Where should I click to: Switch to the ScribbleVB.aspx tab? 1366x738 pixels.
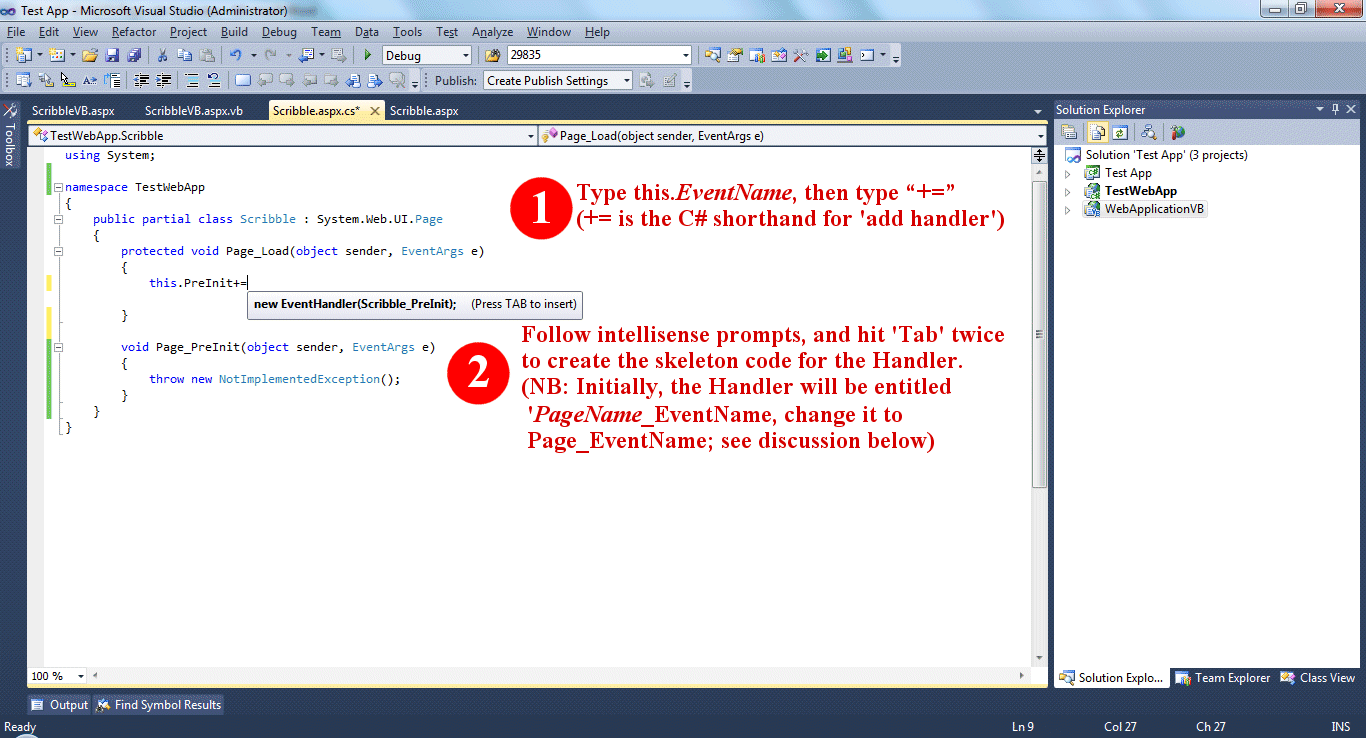(73, 111)
